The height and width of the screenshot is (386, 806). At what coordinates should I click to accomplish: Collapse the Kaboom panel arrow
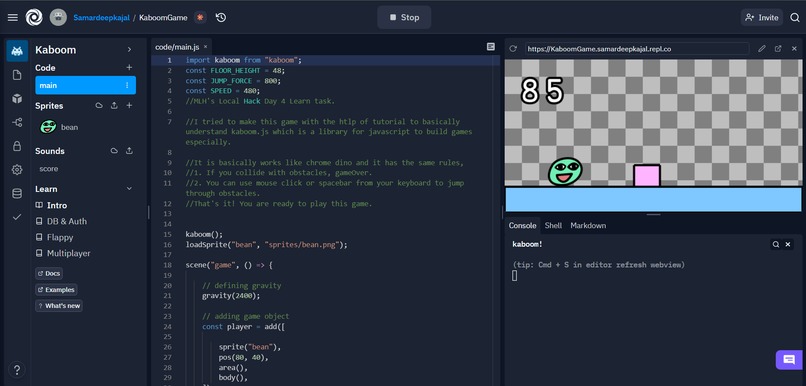[x=129, y=50]
